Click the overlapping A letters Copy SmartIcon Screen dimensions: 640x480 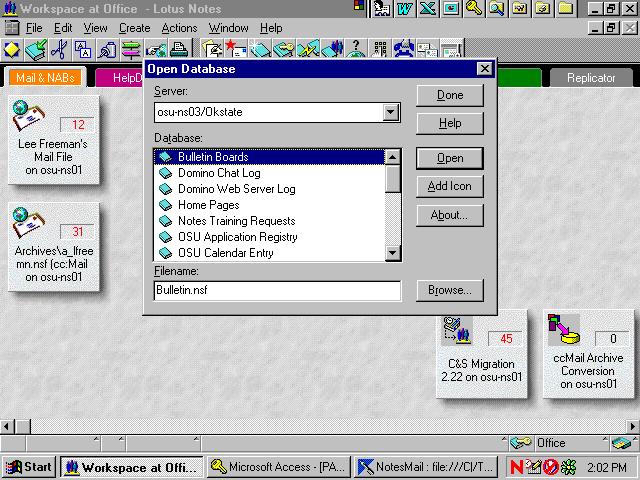click(x=83, y=50)
